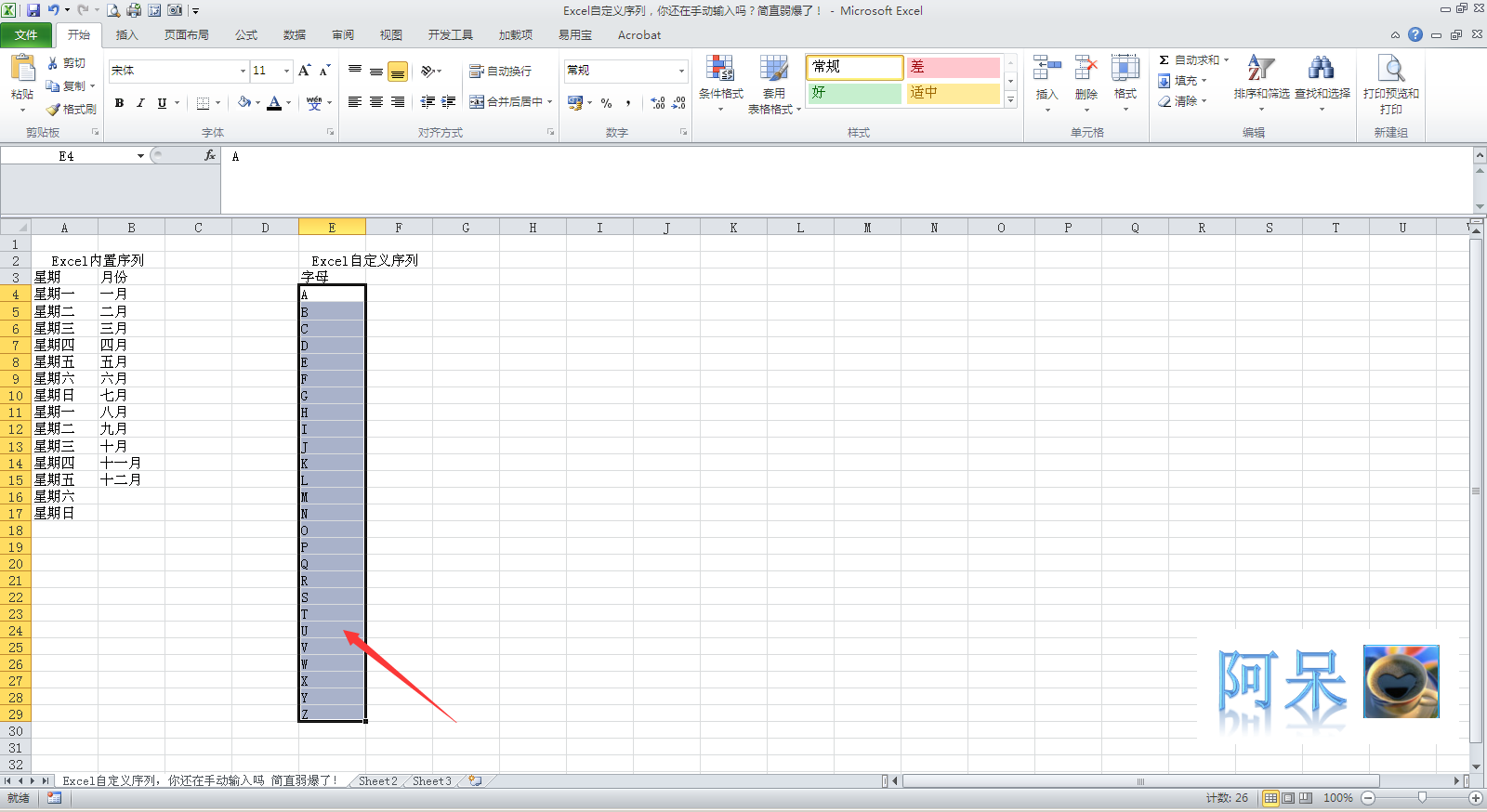Expand the 合并后居中 dropdown arrow
Screen dimensions: 1487x812
(x=550, y=102)
